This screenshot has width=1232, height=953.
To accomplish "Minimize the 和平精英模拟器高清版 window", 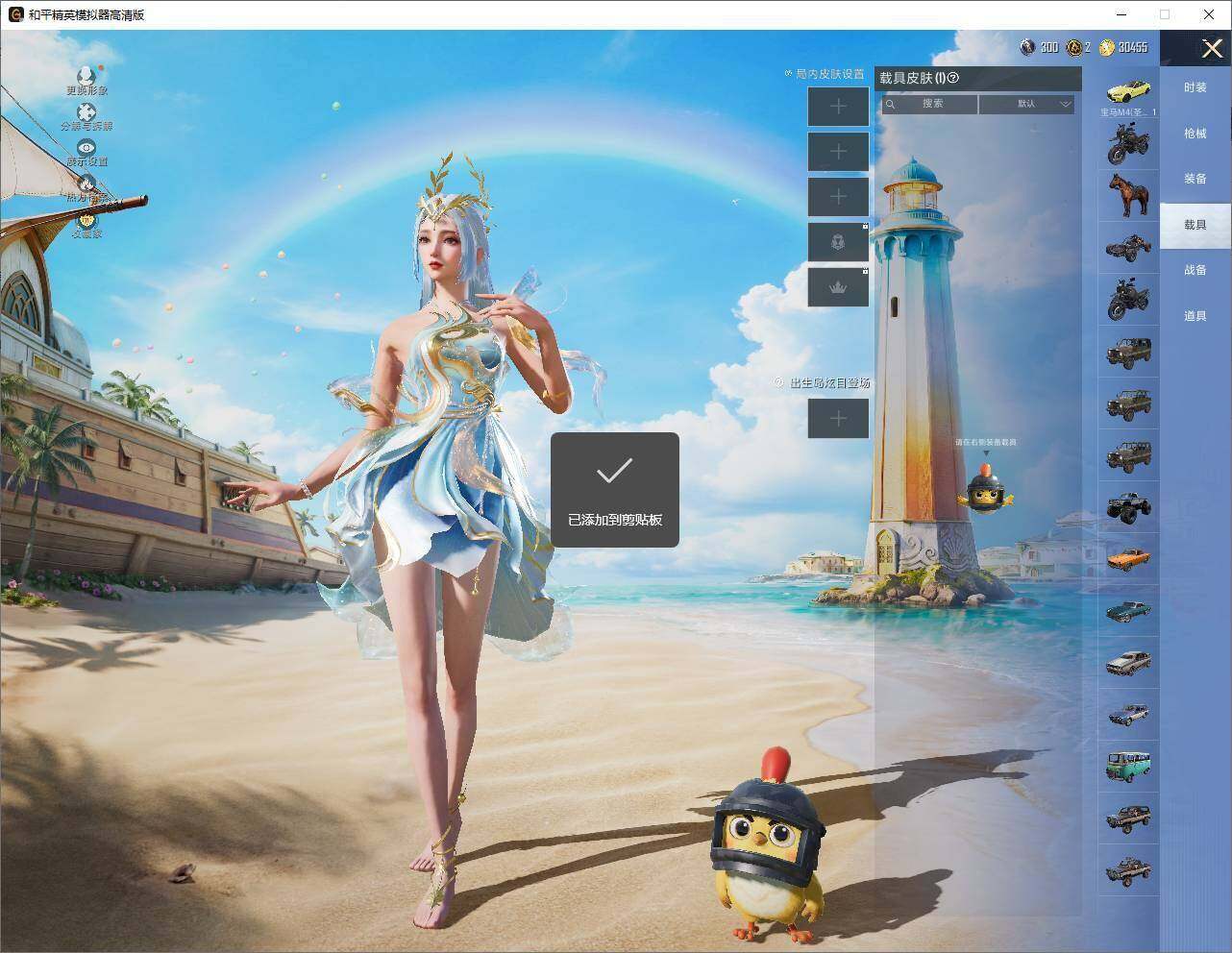I will (x=1121, y=14).
